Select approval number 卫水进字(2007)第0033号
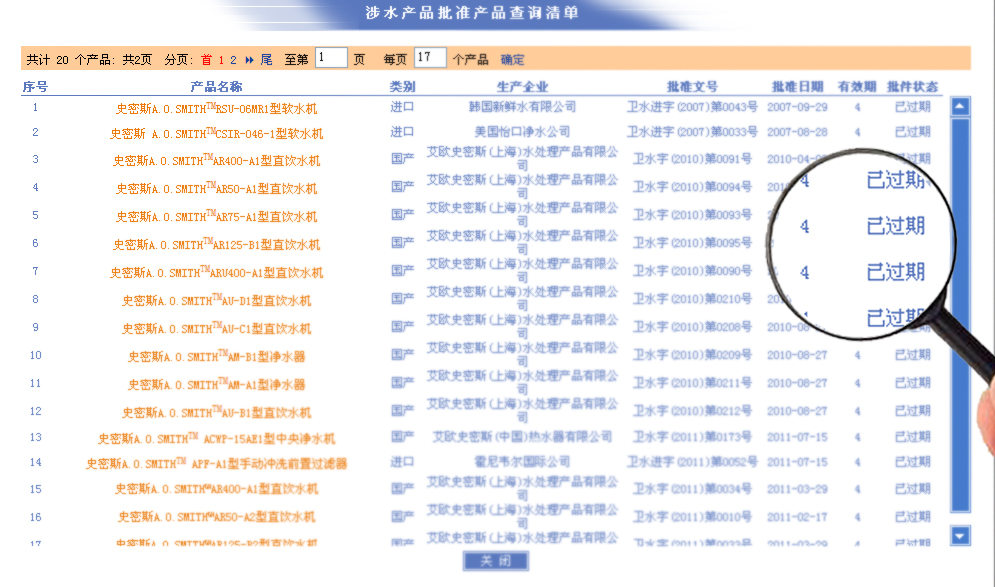Screen dimensions: 995x587 pos(692,132)
